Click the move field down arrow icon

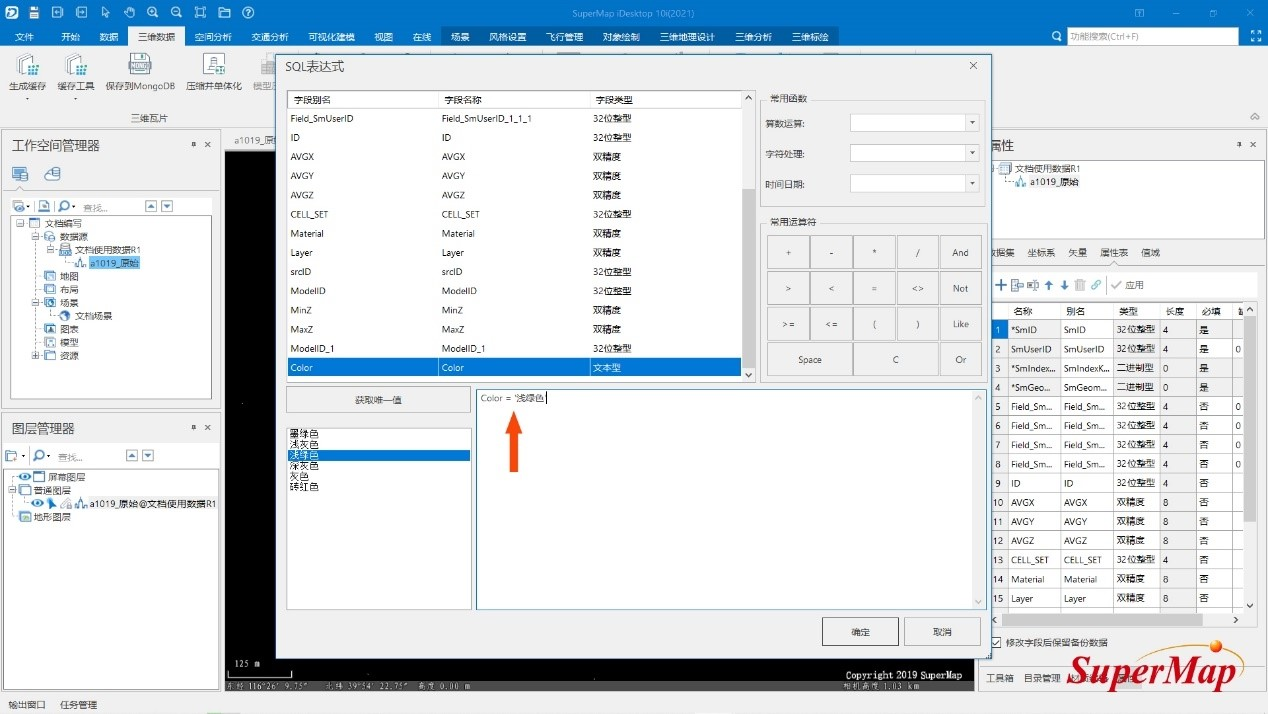click(1064, 285)
